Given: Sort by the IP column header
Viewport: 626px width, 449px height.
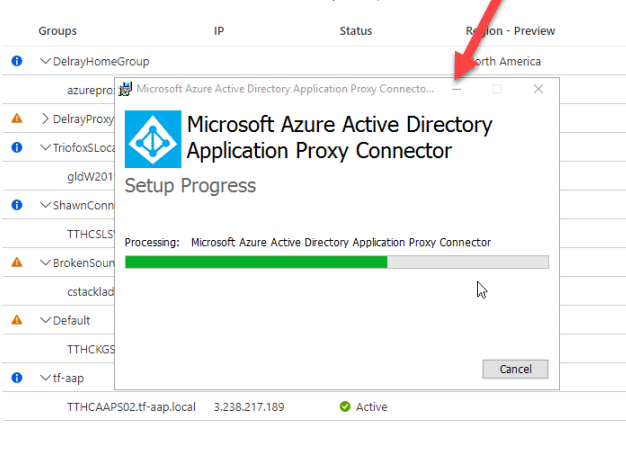Looking at the screenshot, I should pos(219,31).
